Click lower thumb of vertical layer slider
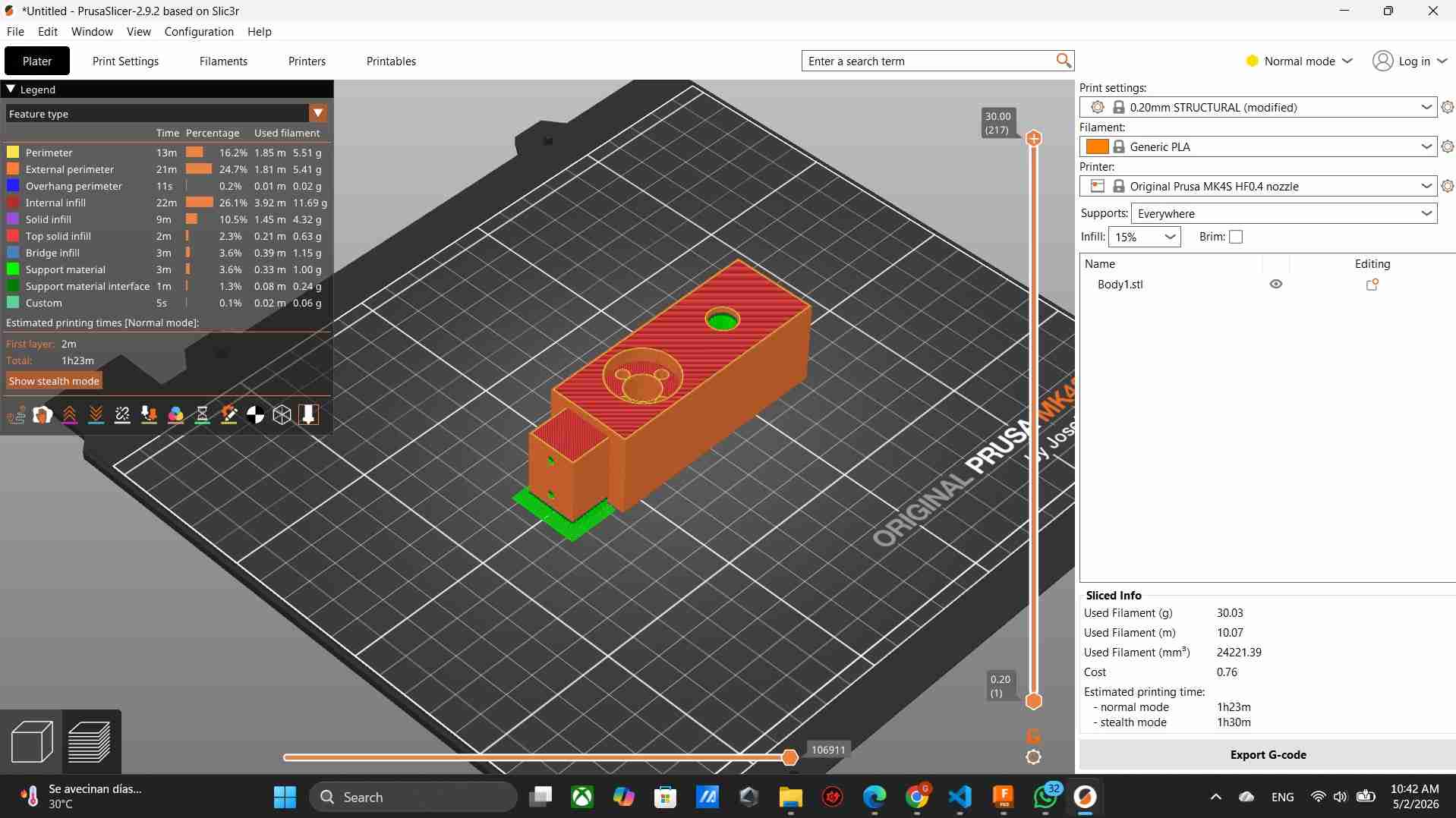Screen dimensions: 1456x818 (x=1033, y=701)
